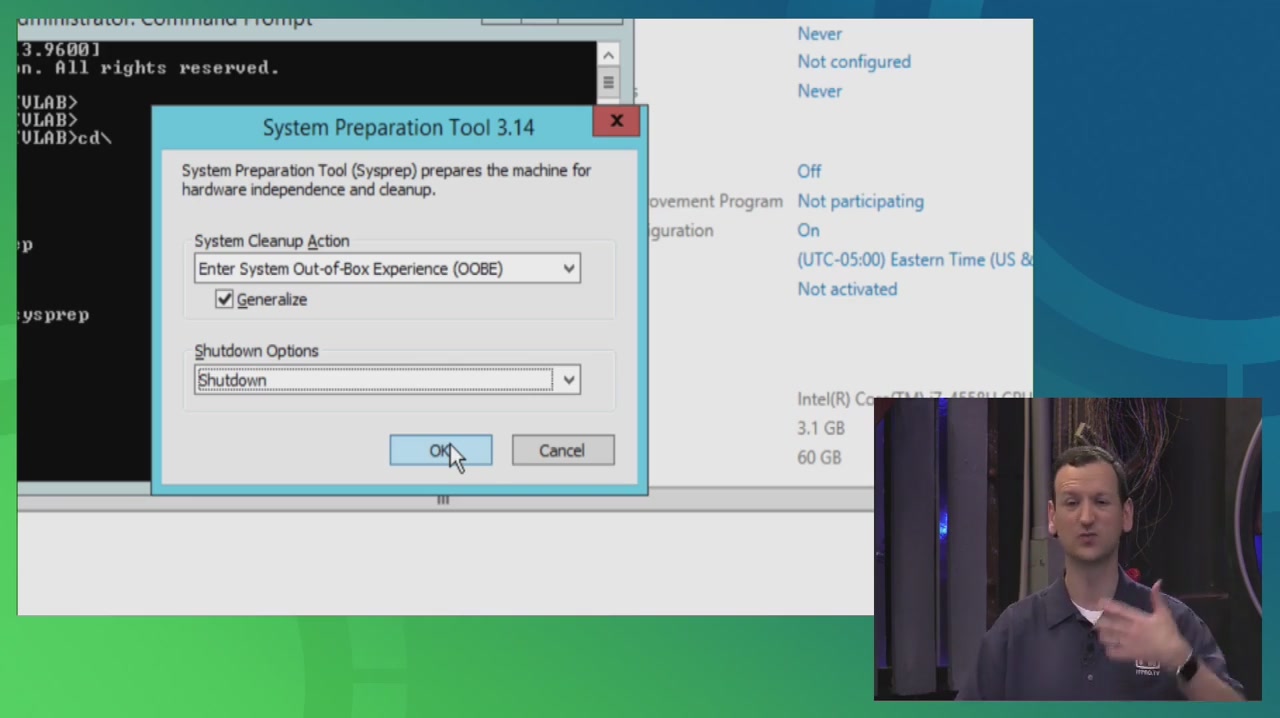Click Cancel in the Sysprep dialog
Screen dimensions: 1280x718
click(x=563, y=451)
